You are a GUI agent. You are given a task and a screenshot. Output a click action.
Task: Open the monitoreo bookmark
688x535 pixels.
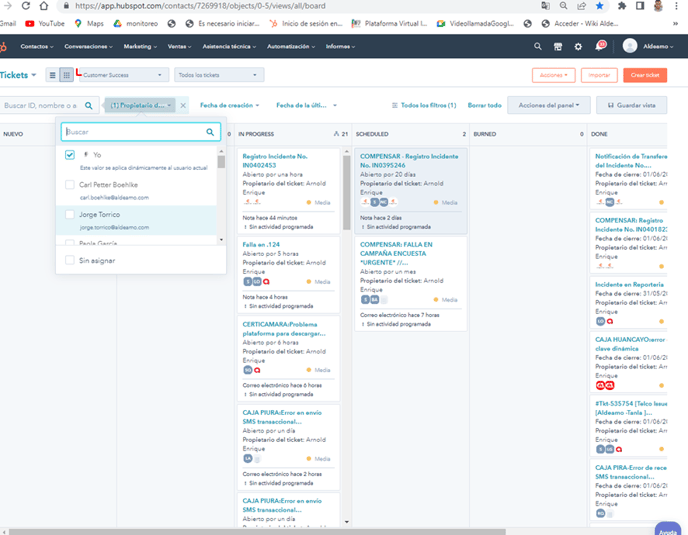coord(136,24)
